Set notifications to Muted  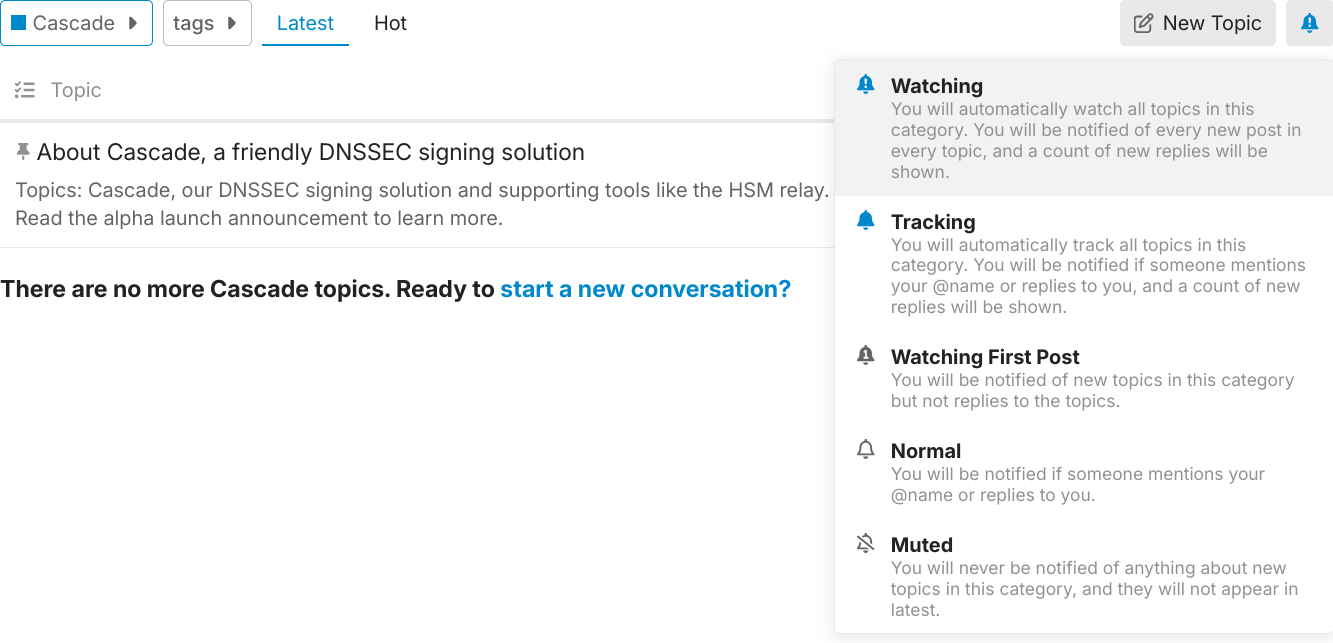(x=1085, y=576)
